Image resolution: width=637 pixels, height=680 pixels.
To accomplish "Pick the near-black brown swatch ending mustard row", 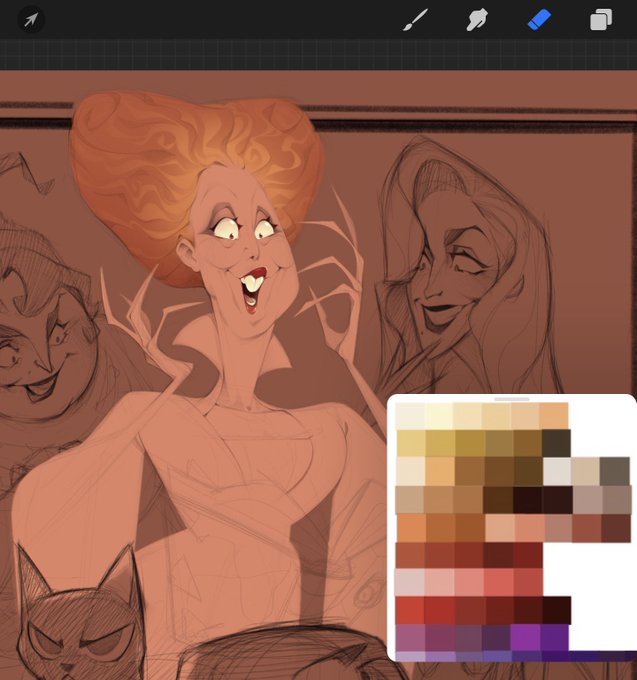I will [556, 443].
